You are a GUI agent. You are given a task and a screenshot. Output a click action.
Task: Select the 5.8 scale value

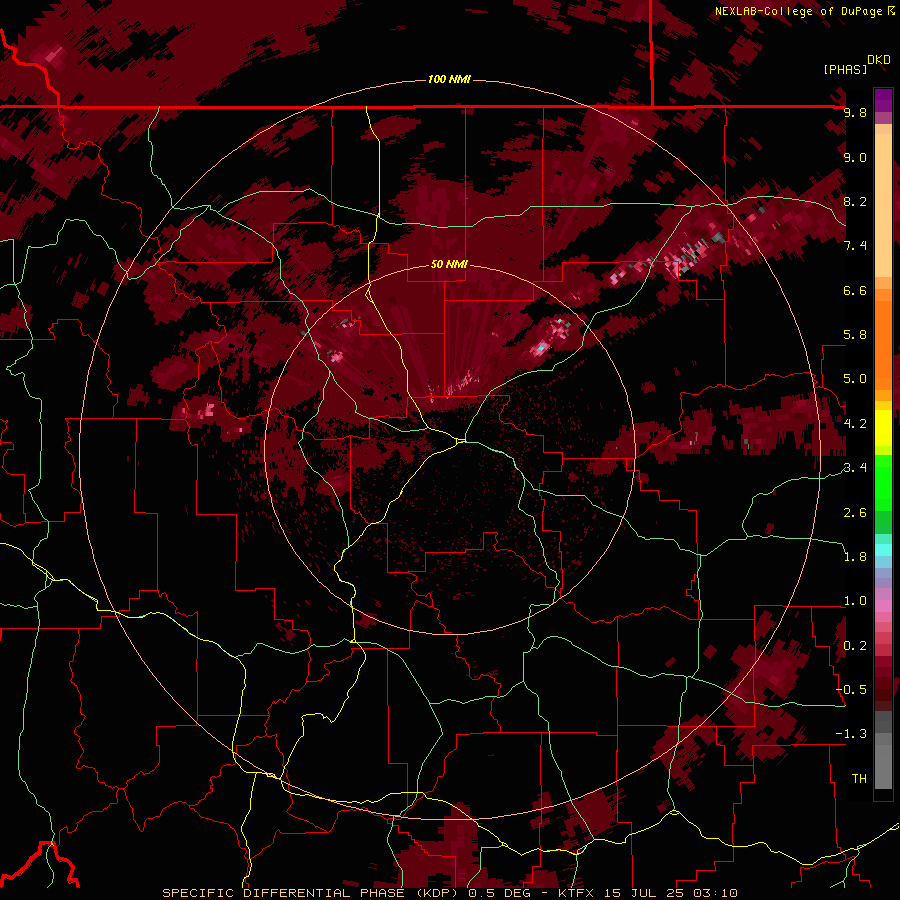pyautogui.click(x=855, y=335)
